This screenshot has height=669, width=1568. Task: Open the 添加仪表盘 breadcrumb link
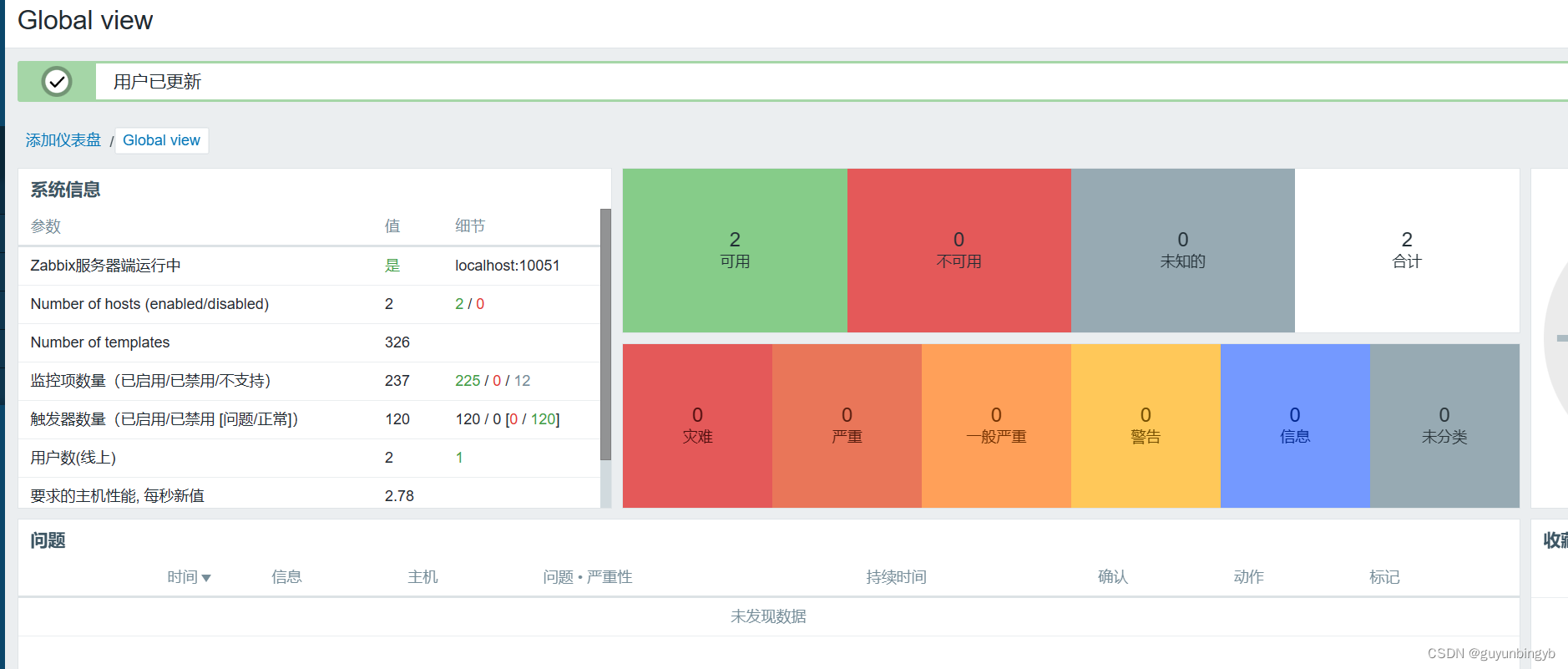(x=63, y=140)
